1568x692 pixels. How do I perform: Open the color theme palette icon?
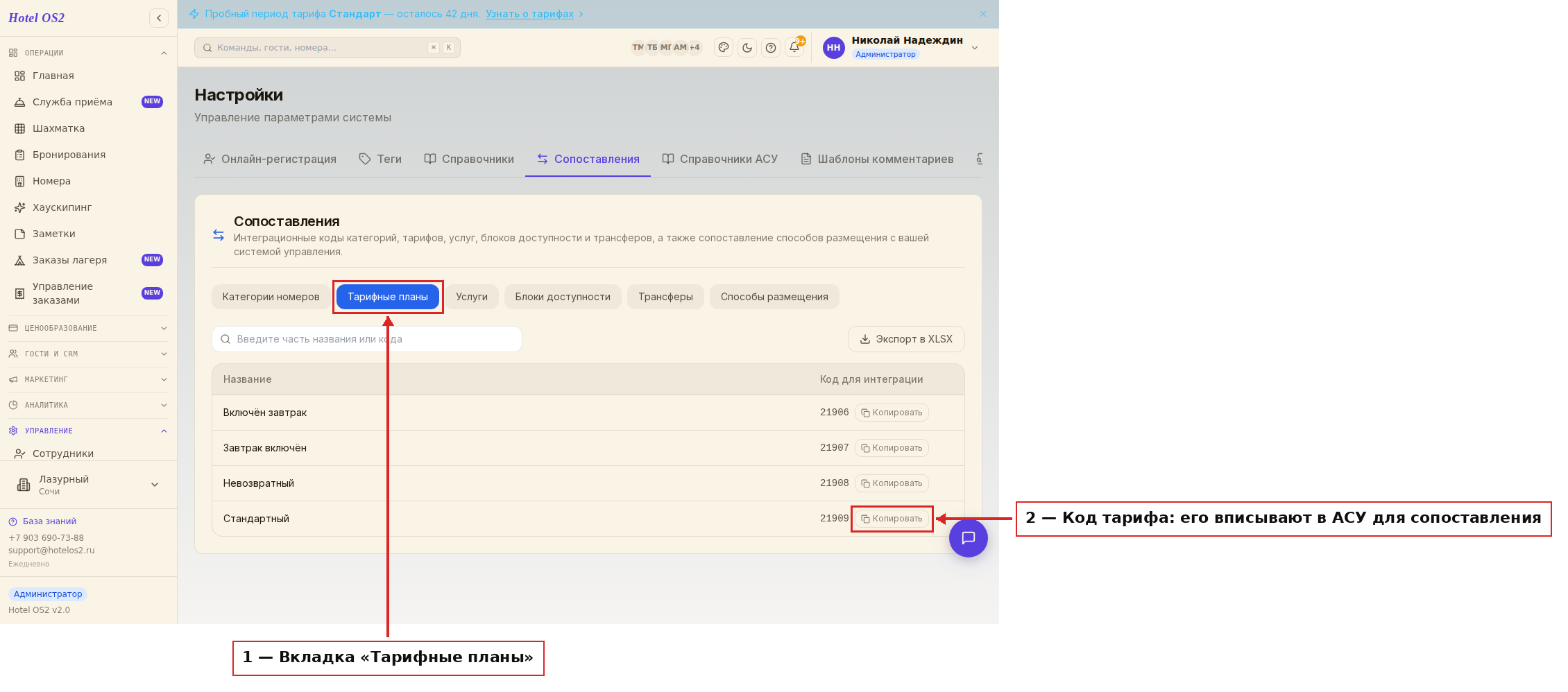pos(724,48)
